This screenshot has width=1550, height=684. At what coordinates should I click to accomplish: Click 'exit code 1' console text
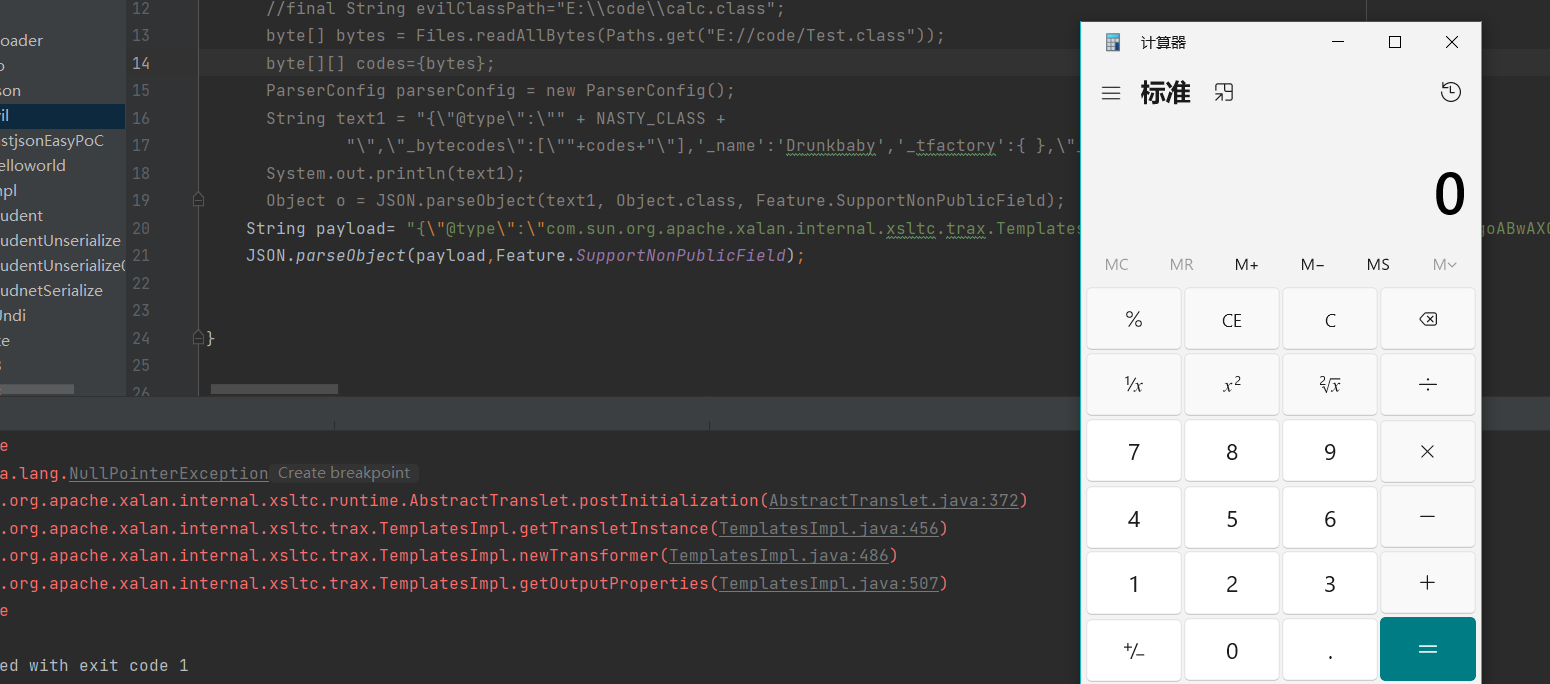(x=134, y=665)
